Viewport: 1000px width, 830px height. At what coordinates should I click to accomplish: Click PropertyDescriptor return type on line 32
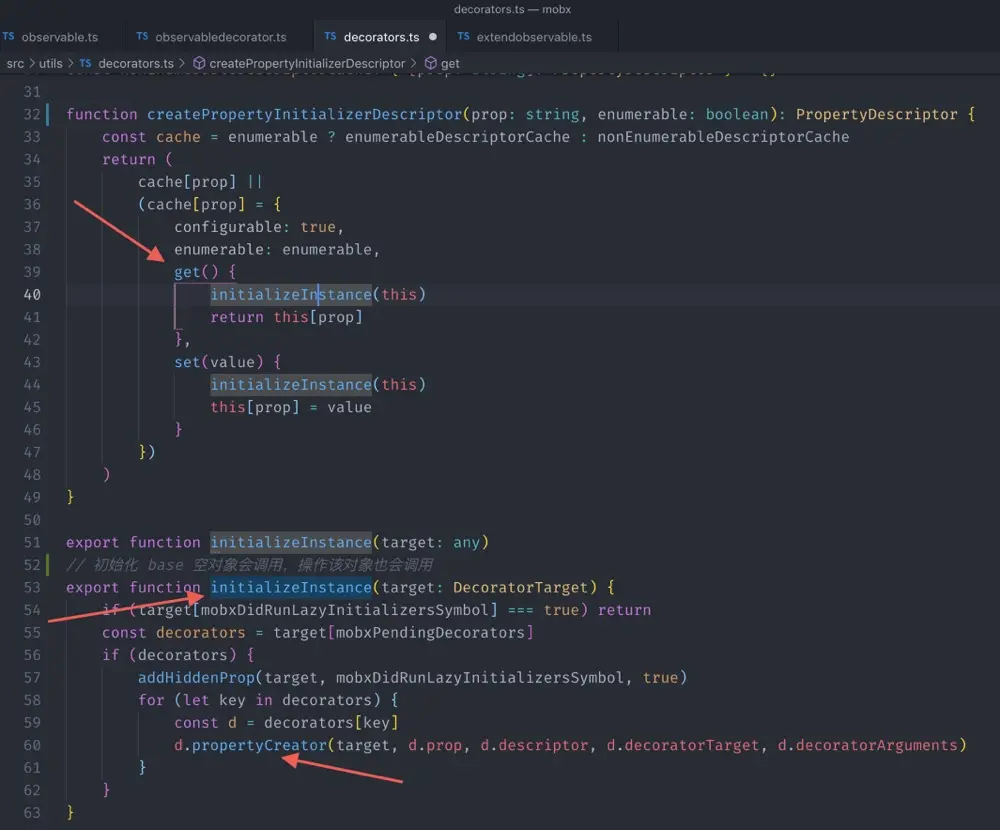[x=876, y=114]
